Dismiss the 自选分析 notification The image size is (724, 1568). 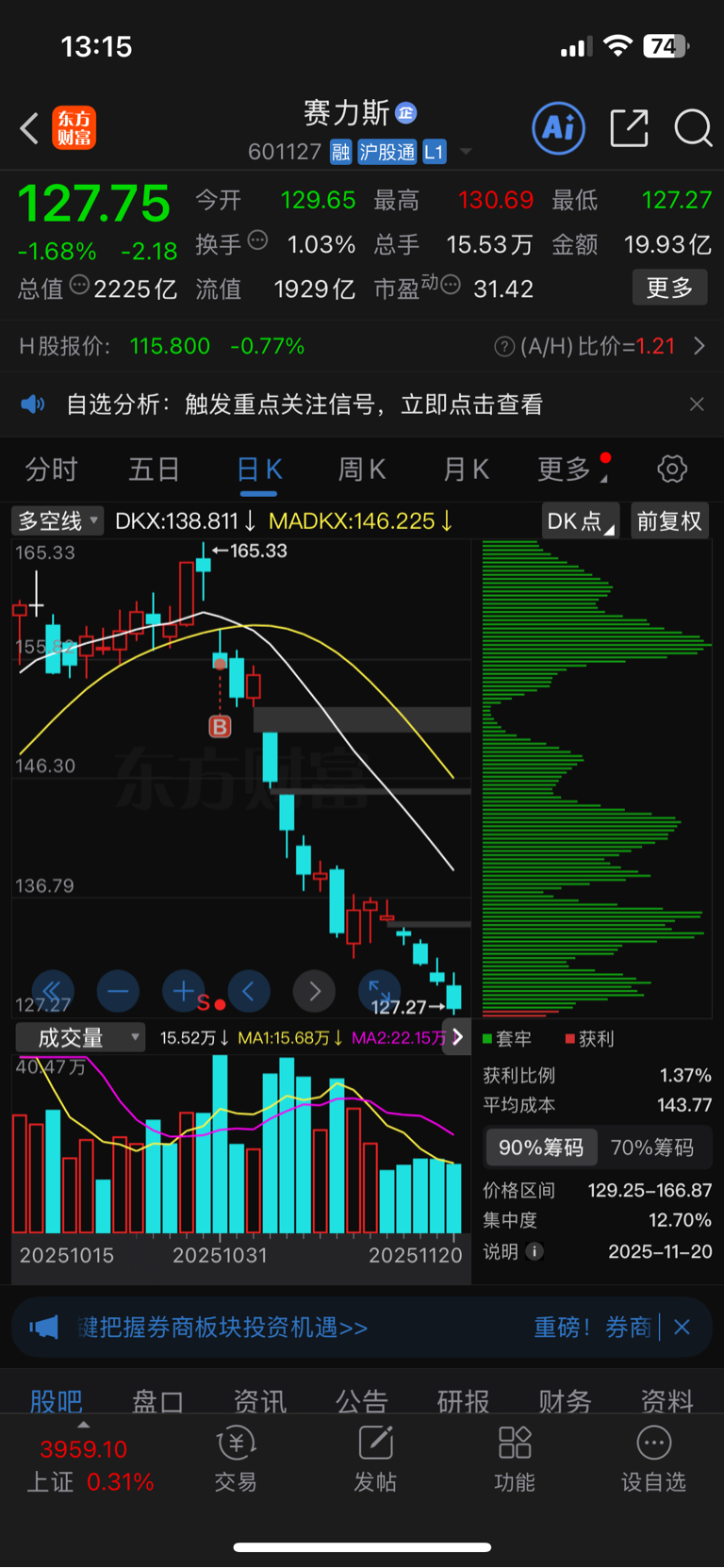(x=697, y=404)
